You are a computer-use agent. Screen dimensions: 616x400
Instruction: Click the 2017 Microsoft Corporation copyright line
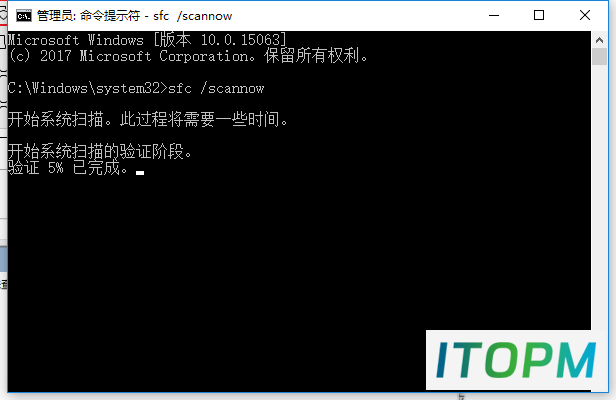click(188, 56)
